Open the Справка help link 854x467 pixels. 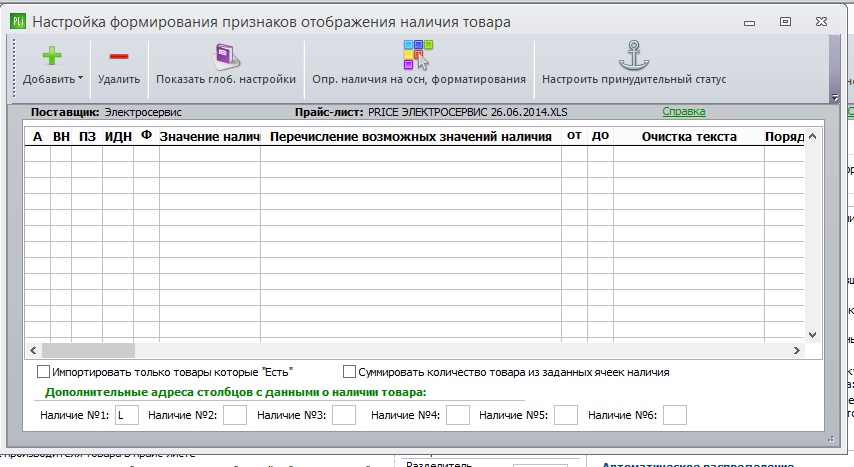684,111
